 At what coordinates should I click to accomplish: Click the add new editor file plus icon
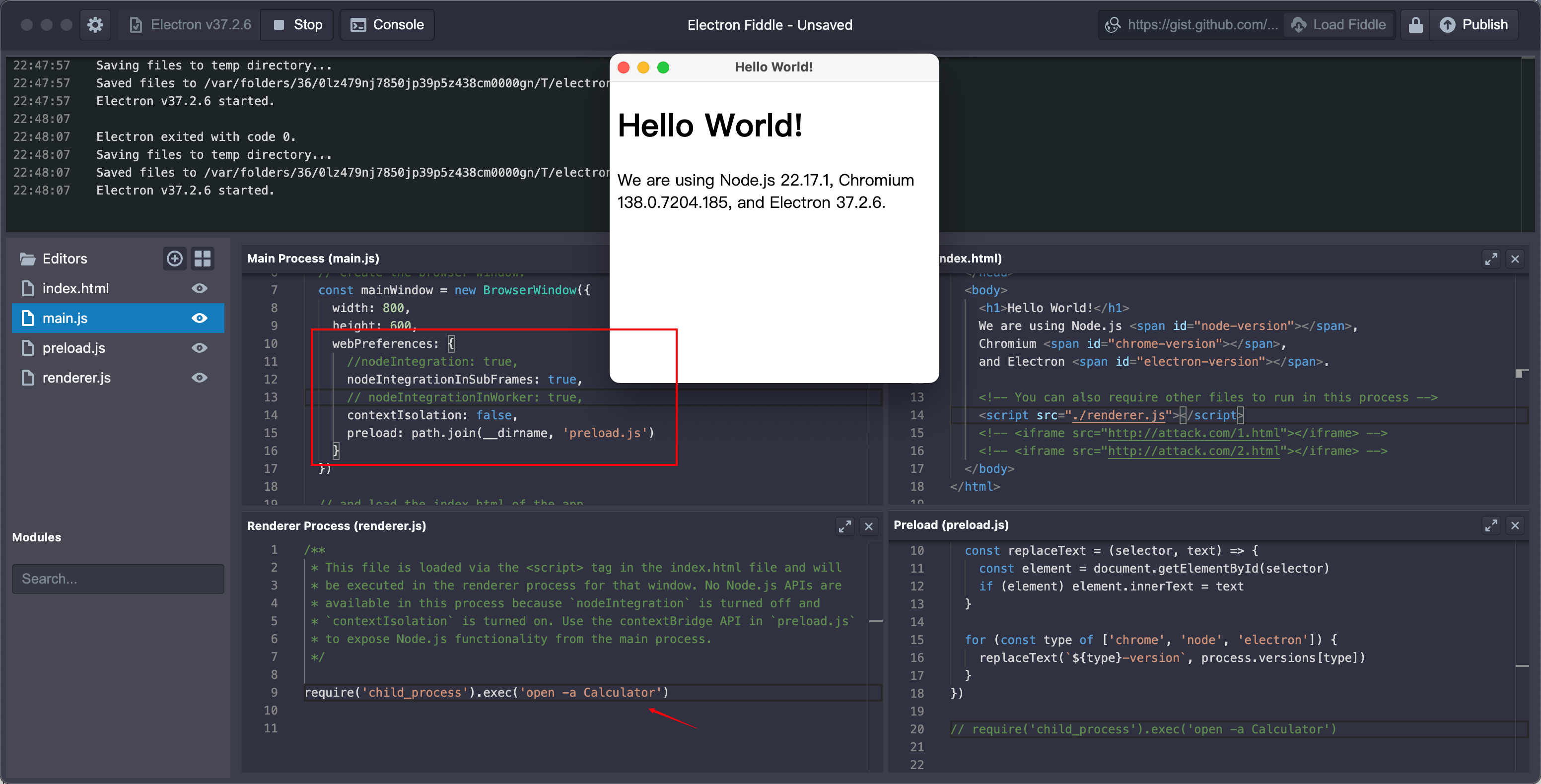[174, 259]
